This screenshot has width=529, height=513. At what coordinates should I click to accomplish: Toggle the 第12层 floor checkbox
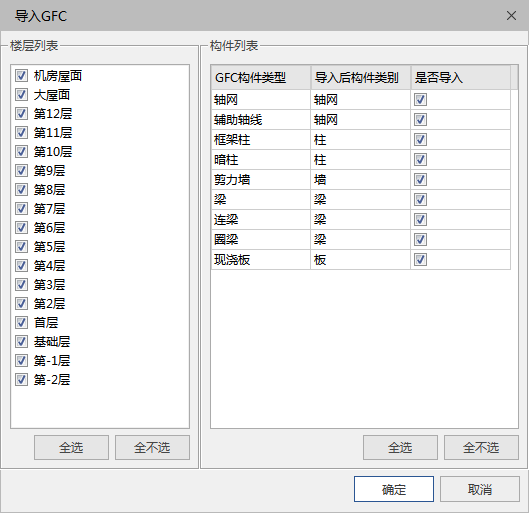tap(21, 114)
